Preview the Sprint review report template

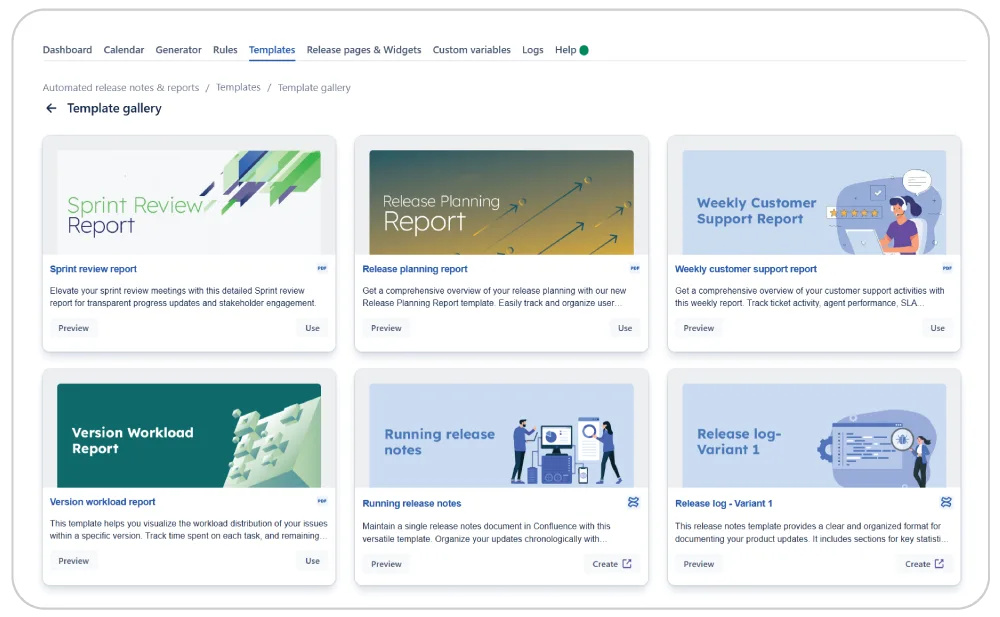coord(74,328)
